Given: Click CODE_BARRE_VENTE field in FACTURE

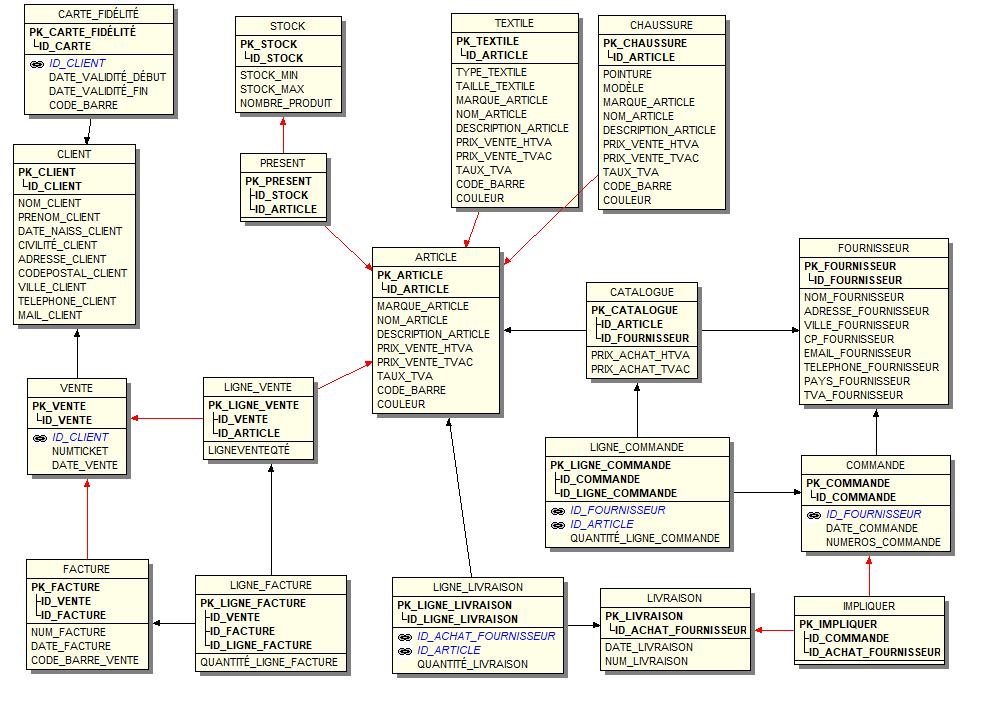Looking at the screenshot, I should (85, 660).
